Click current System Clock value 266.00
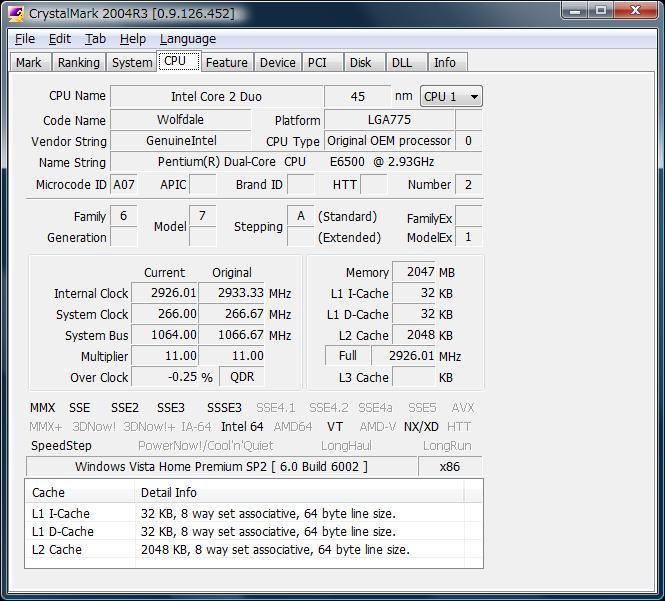Viewport: 665px width, 601px height. (x=165, y=314)
